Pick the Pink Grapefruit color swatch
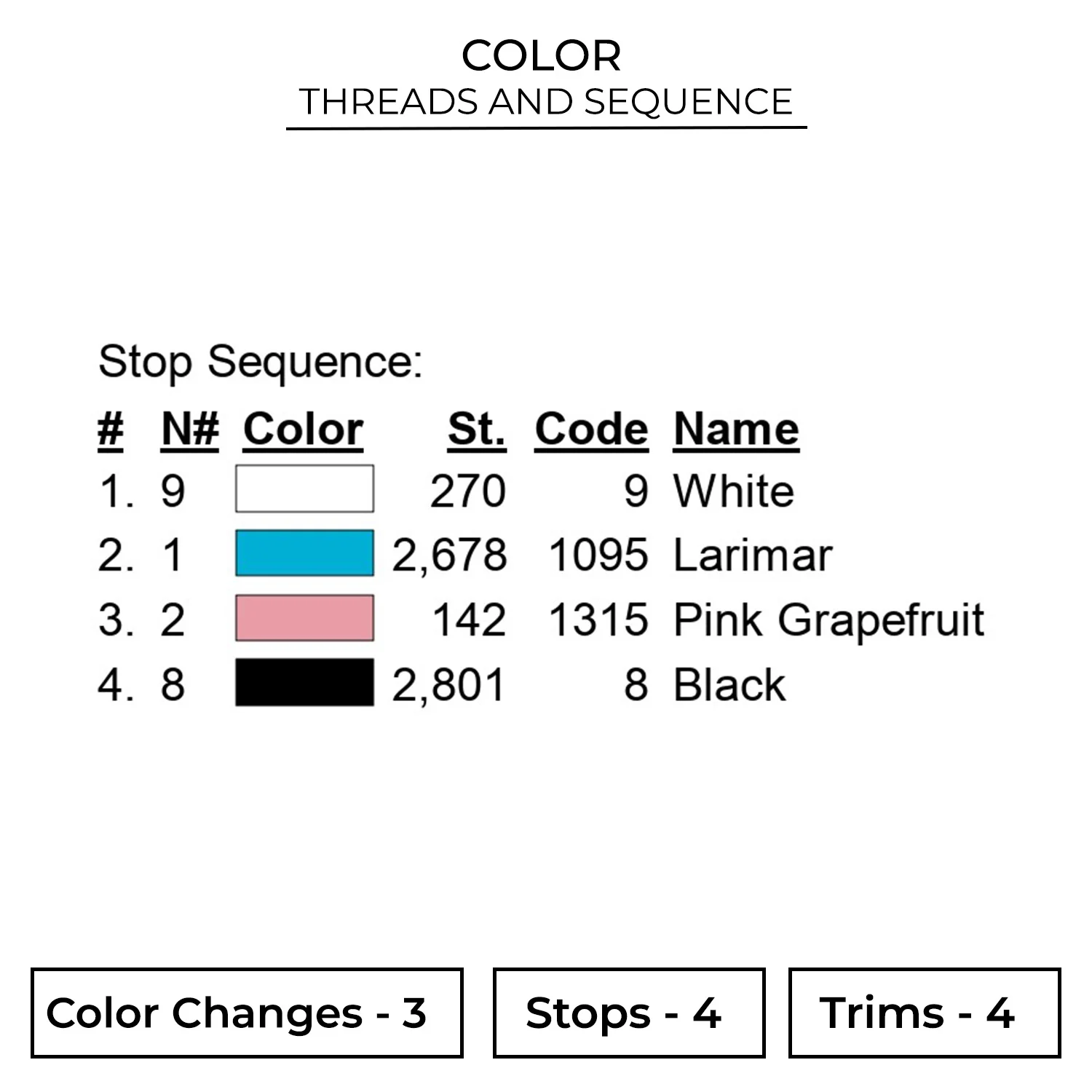Viewport: 1092px width, 1092px height. pyautogui.click(x=304, y=618)
